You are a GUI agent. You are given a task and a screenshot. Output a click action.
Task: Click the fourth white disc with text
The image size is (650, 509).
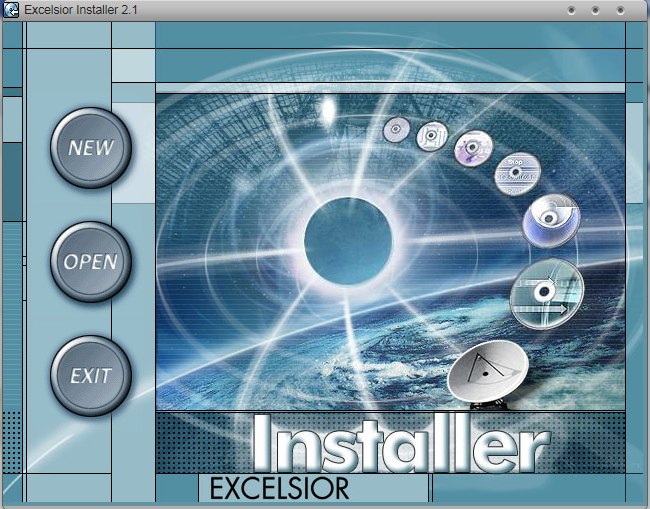pos(518,175)
